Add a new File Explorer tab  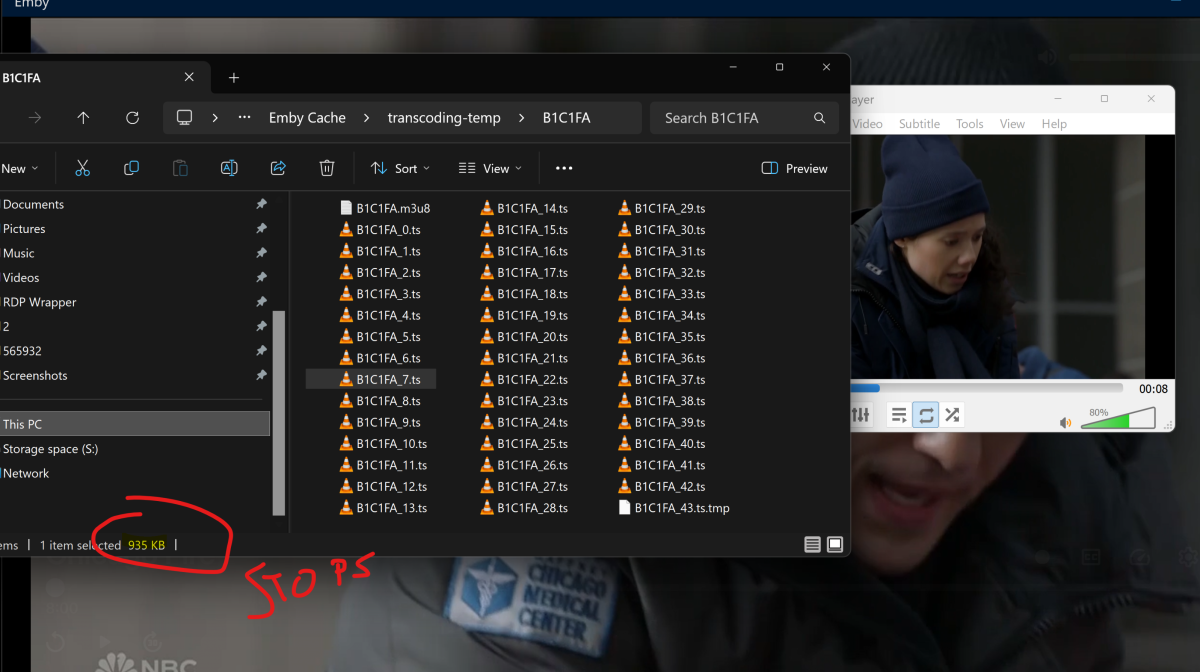pyautogui.click(x=234, y=77)
